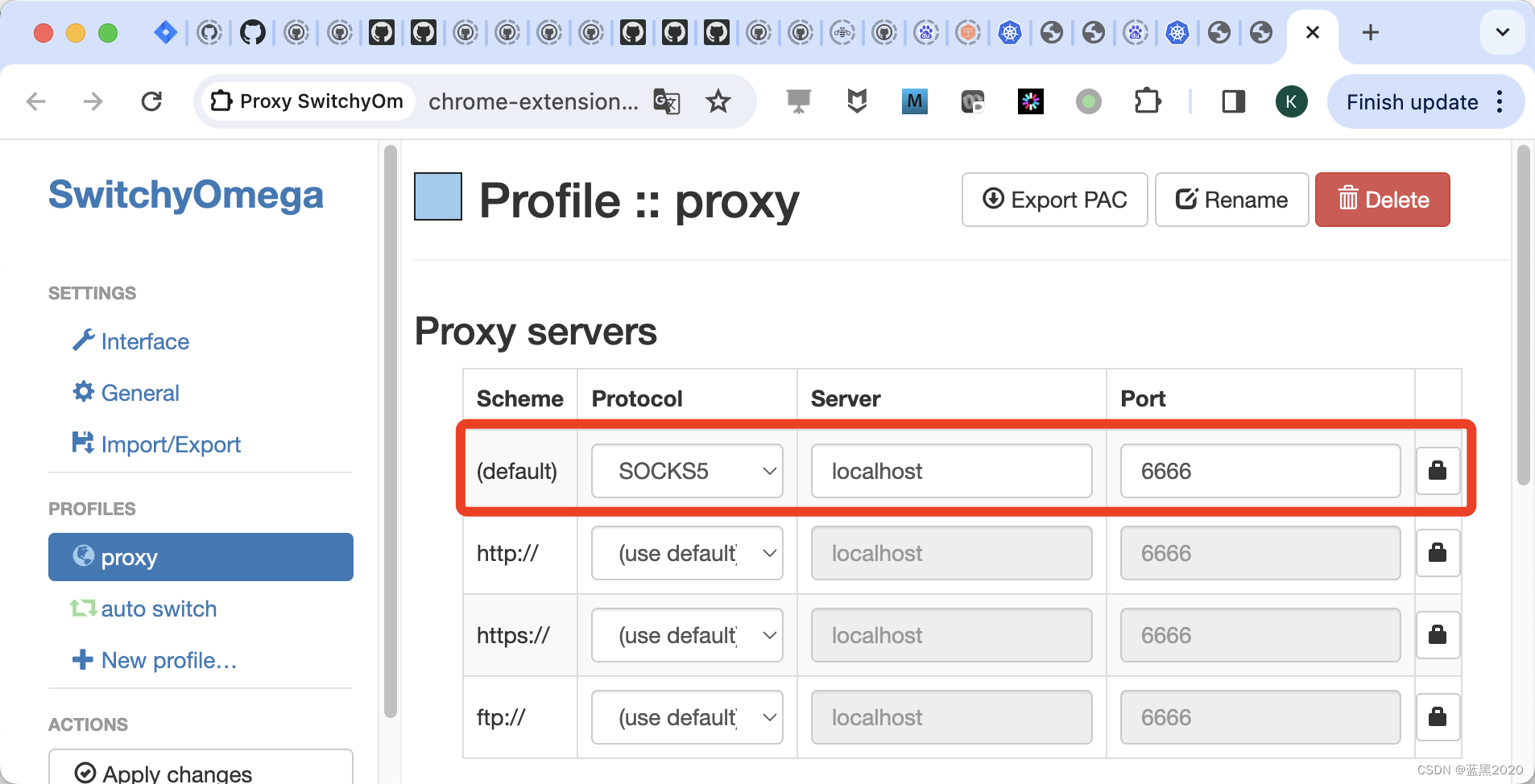Image resolution: width=1535 pixels, height=784 pixels.
Task: Click the chrome-extension URL in the address bar
Action: tap(533, 101)
